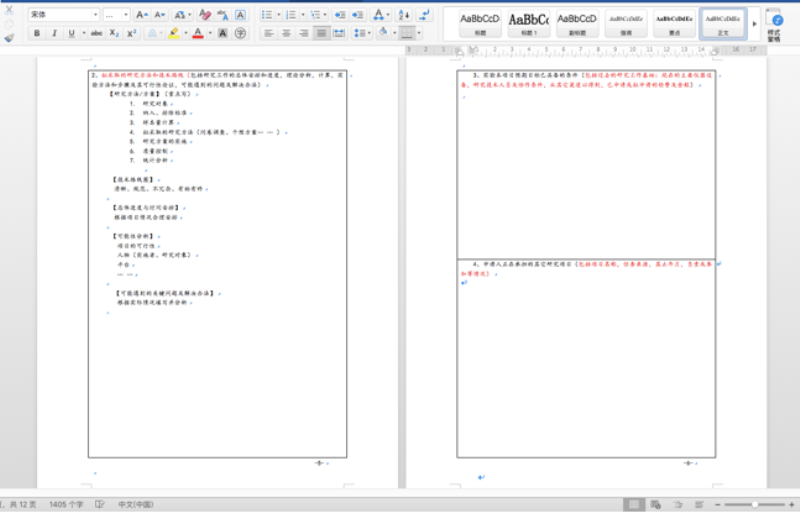Toggle strikethrough text formatting
The width and height of the screenshot is (800, 513).
tap(96, 33)
